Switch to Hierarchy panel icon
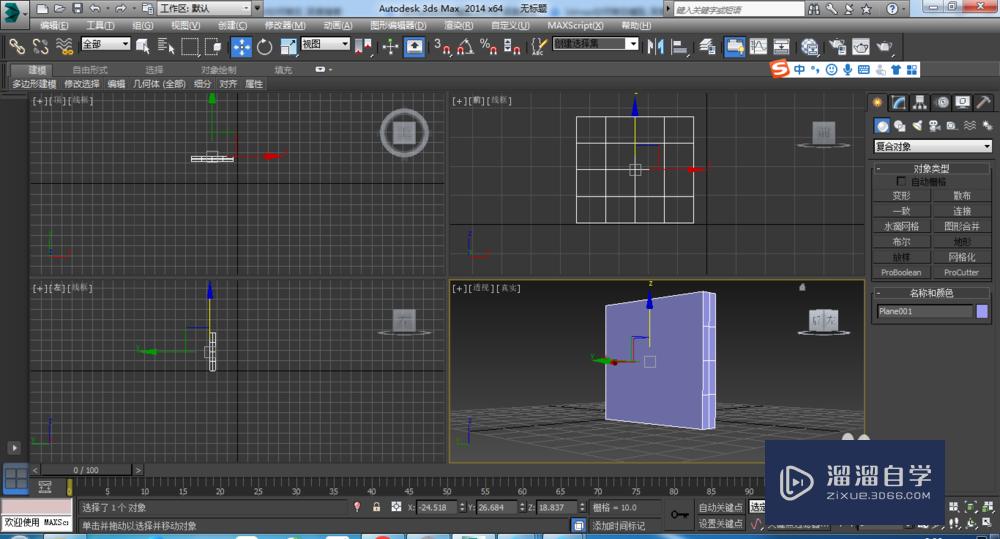Image resolution: width=1000 pixels, height=539 pixels. click(919, 102)
